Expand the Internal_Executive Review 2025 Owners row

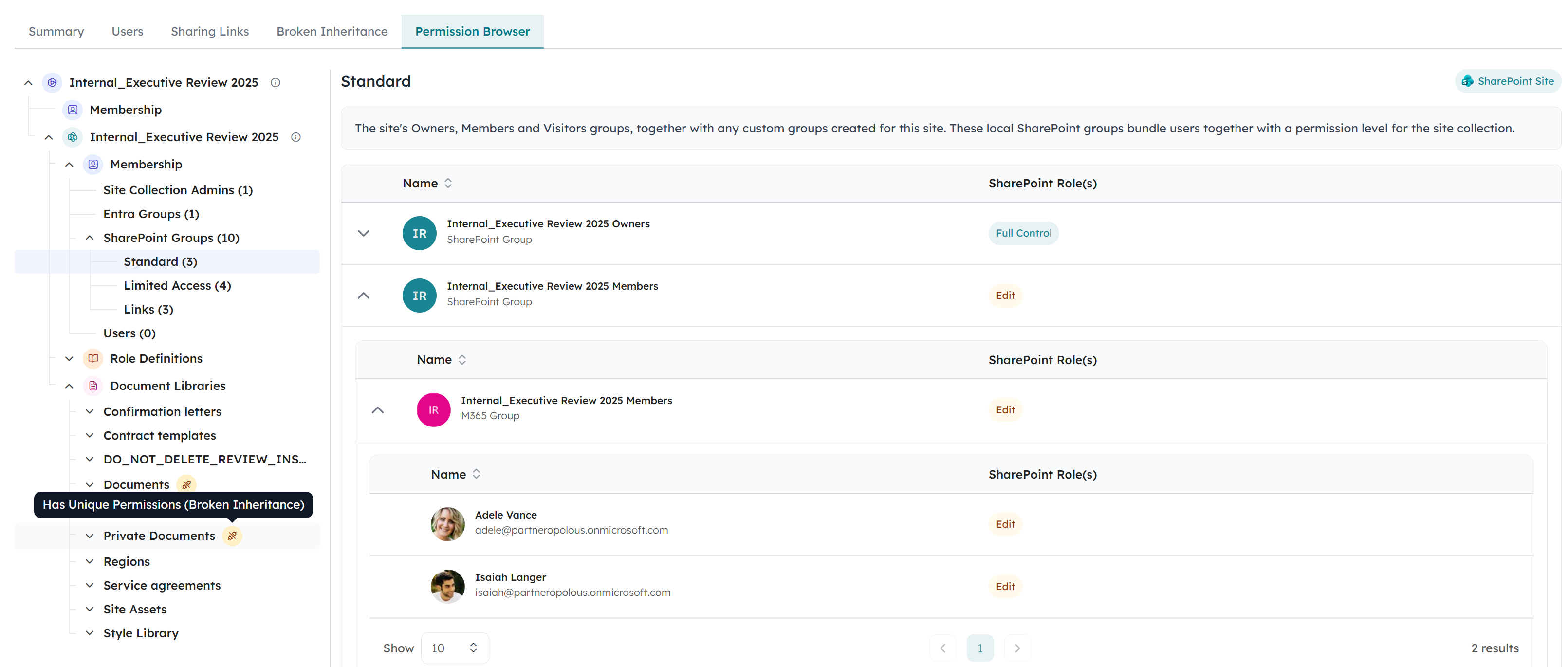363,233
